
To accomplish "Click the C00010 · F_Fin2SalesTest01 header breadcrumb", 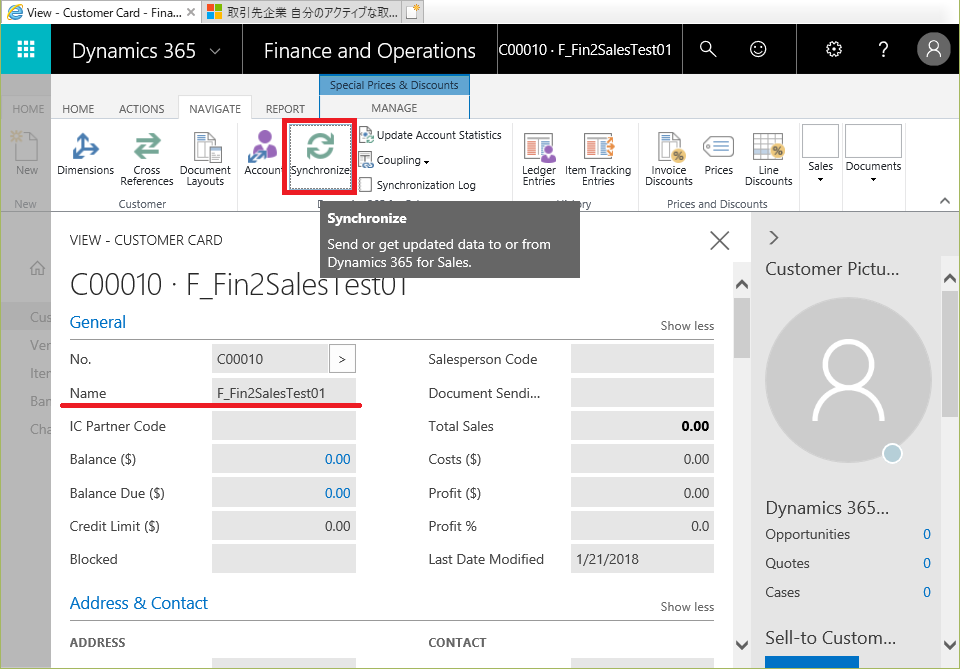I will pos(585,50).
